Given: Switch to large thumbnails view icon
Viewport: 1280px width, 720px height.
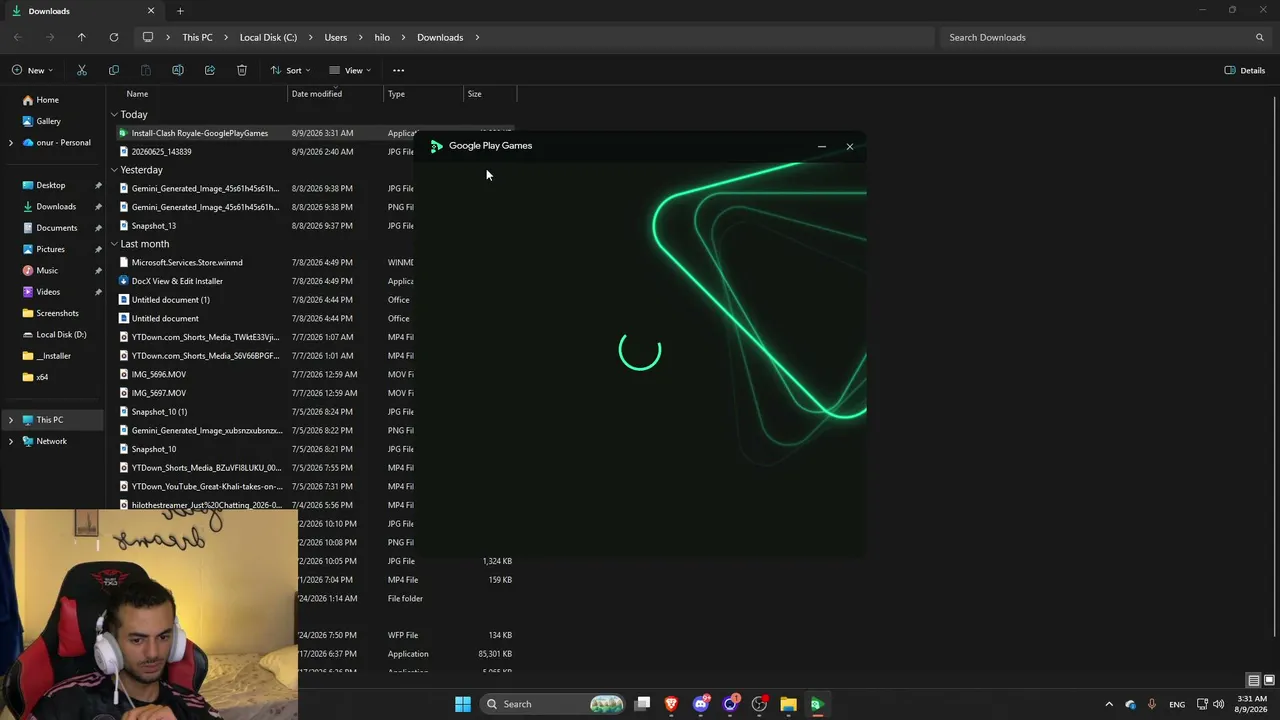Looking at the screenshot, I should (1268, 681).
